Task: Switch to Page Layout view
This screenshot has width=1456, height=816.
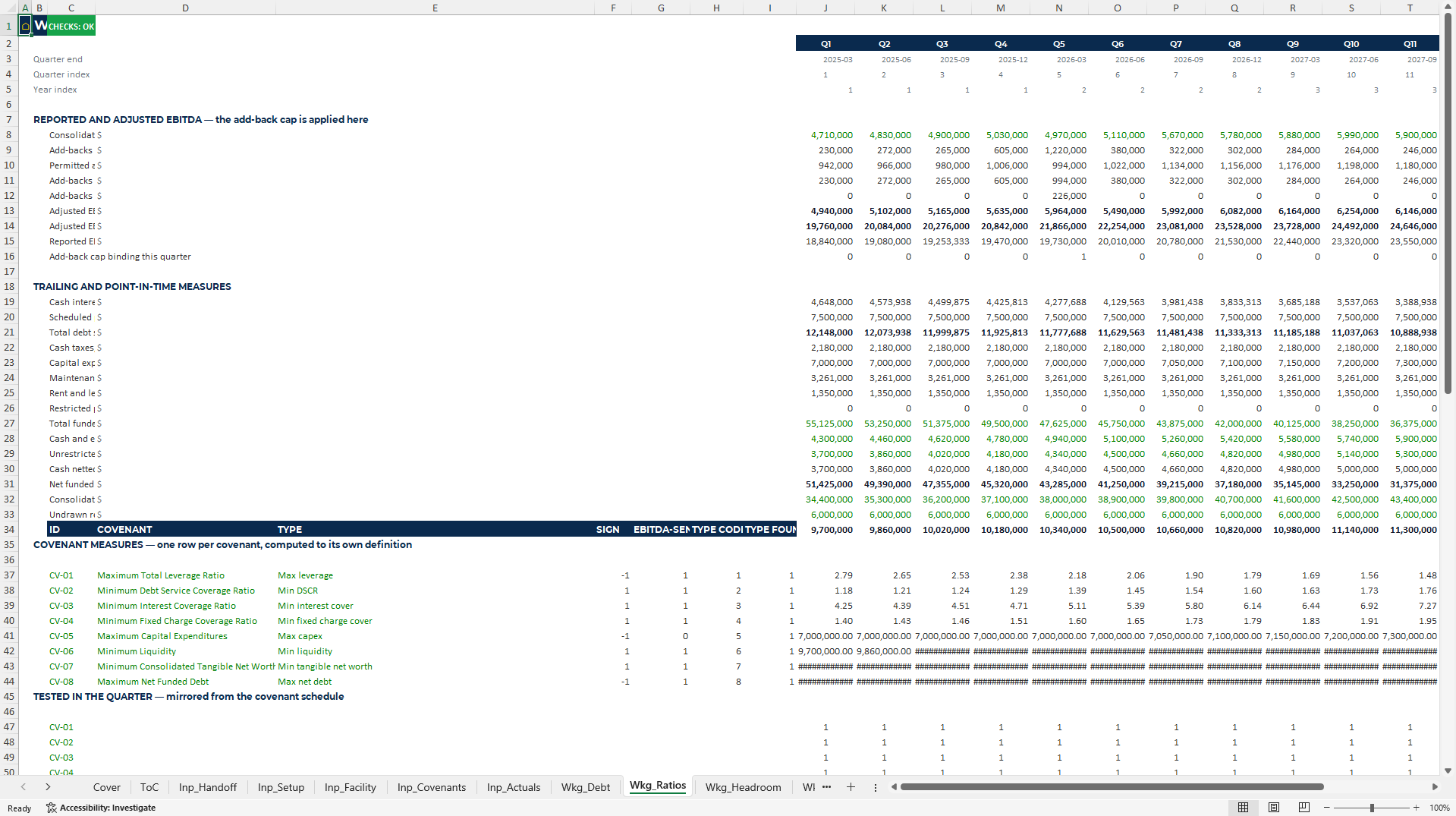Action: (x=1273, y=808)
